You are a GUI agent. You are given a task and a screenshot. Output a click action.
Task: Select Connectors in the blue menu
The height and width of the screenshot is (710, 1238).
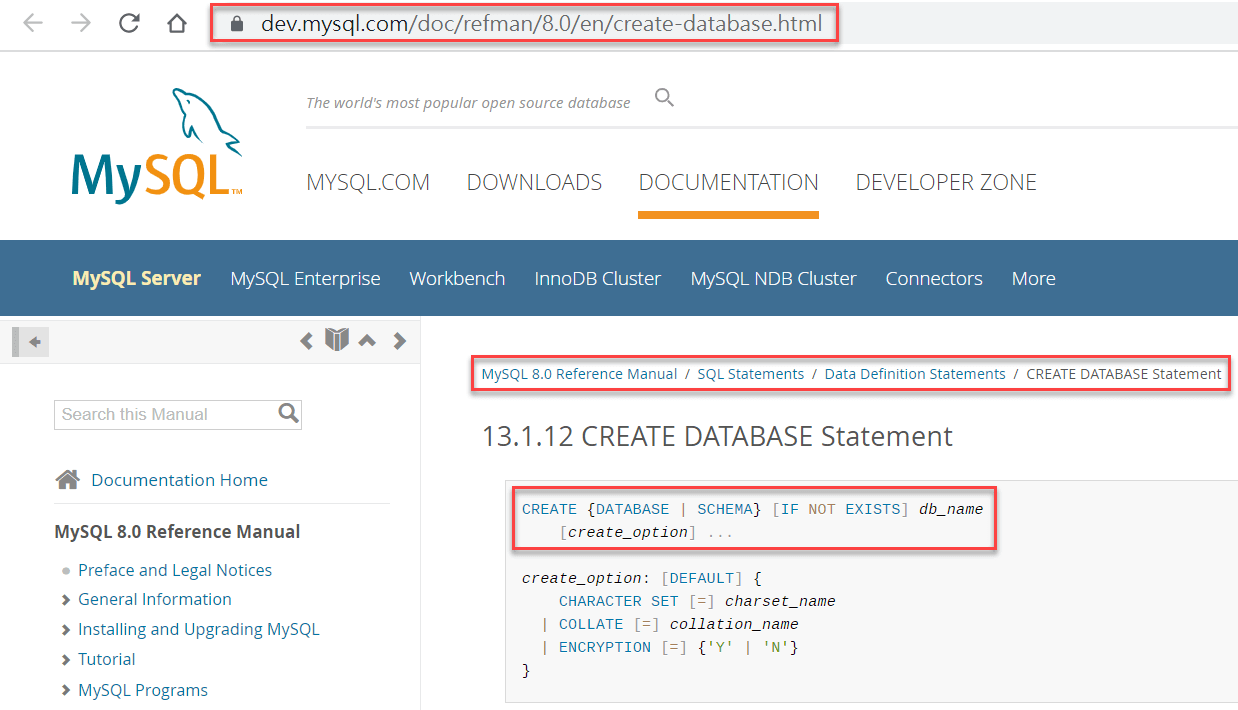click(934, 279)
